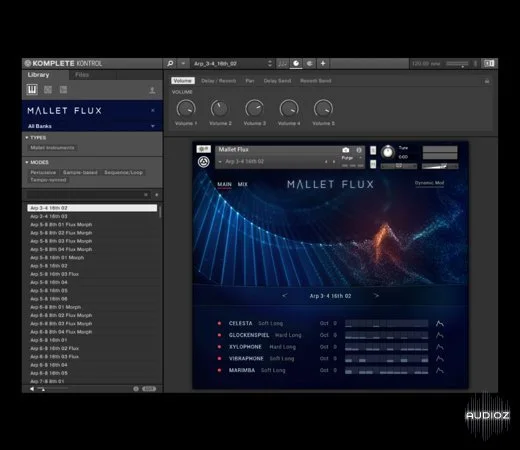This screenshot has width=520, height=450.
Task: Select the Instruments piano-keys browser icon
Action: (x=32, y=89)
